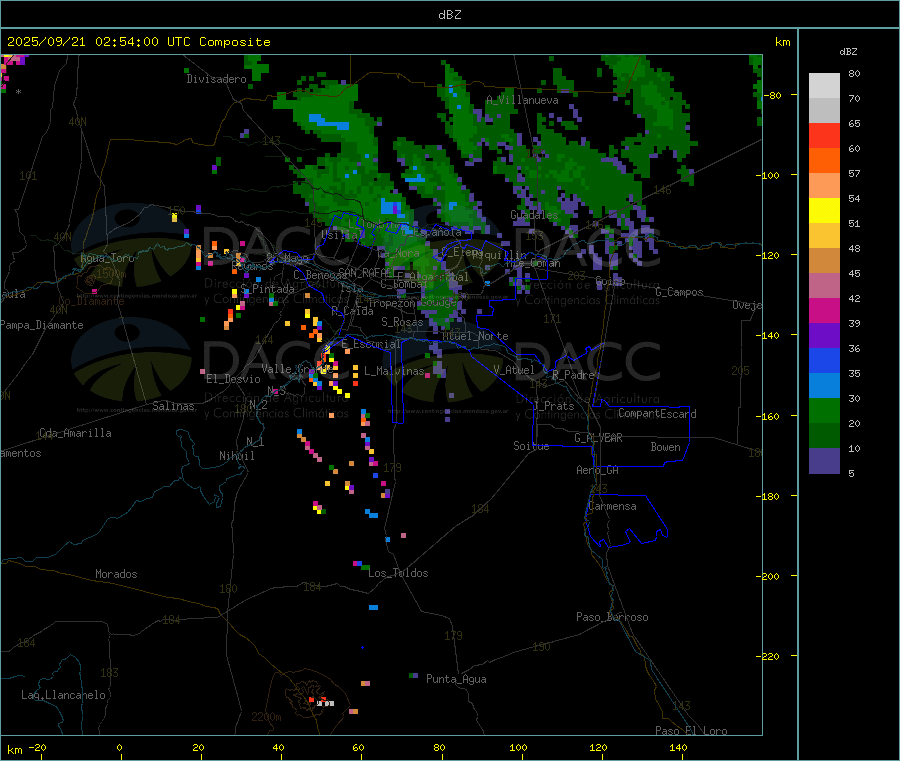Click the 'Nihuil' place label
The height and width of the screenshot is (761, 900).
(236, 456)
